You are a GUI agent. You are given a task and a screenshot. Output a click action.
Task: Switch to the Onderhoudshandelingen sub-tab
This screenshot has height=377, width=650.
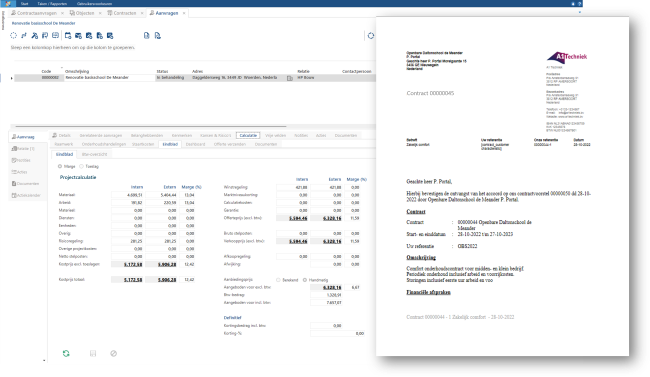click(104, 144)
